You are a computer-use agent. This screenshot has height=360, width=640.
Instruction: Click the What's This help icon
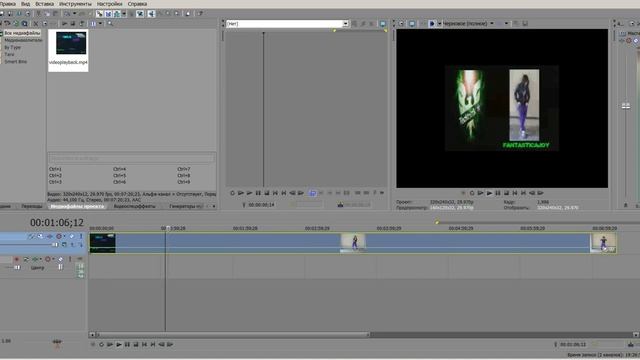click(200, 13)
